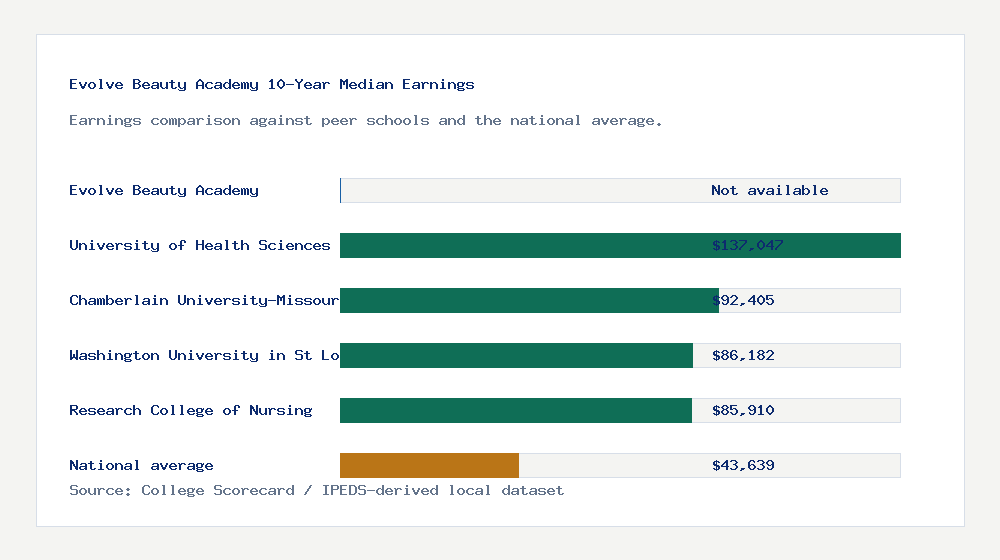Click the green bar for Washington University
The width and height of the screenshot is (1000, 560).
coord(516,355)
